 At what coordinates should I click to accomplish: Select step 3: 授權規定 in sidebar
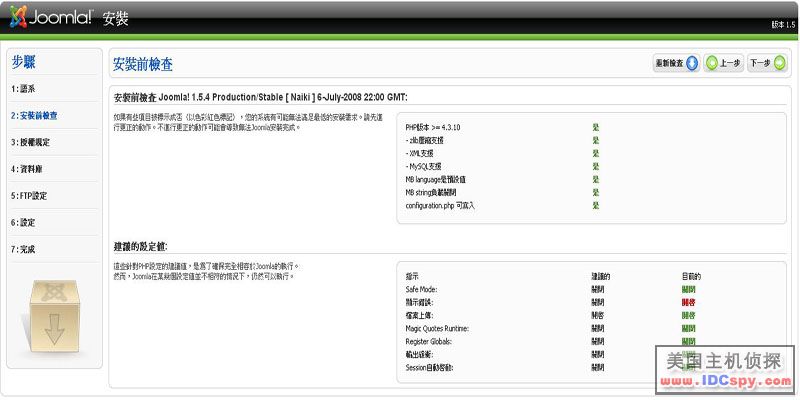31,142
